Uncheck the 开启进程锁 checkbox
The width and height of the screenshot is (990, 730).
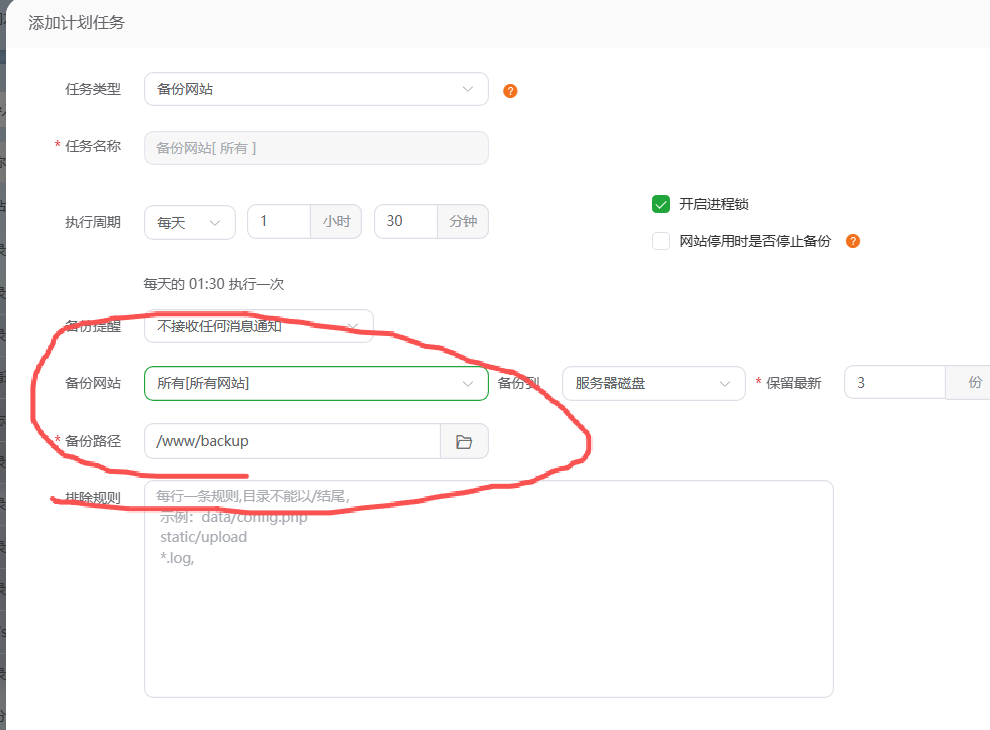[660, 204]
